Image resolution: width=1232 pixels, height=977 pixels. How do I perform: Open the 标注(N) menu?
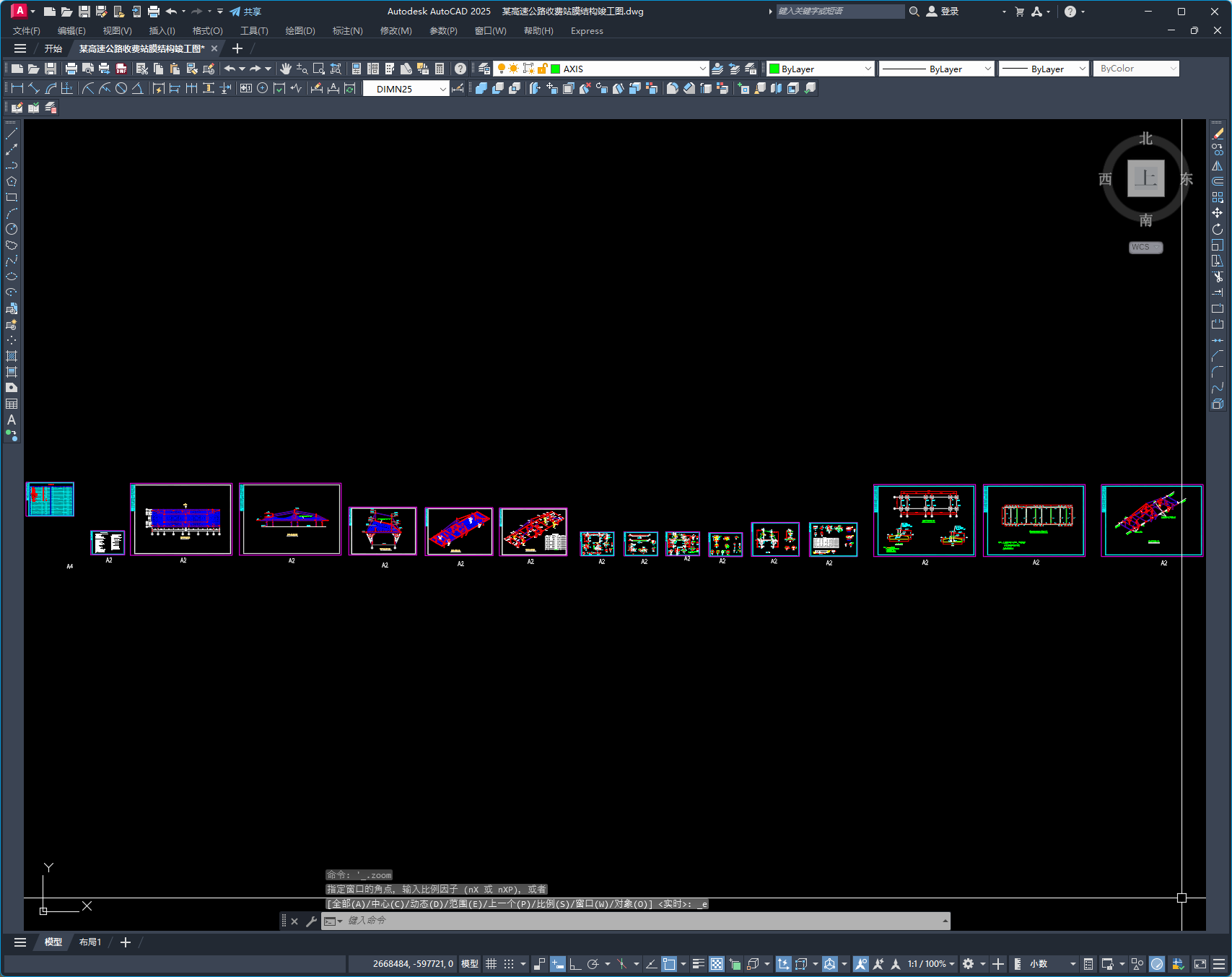pyautogui.click(x=347, y=31)
